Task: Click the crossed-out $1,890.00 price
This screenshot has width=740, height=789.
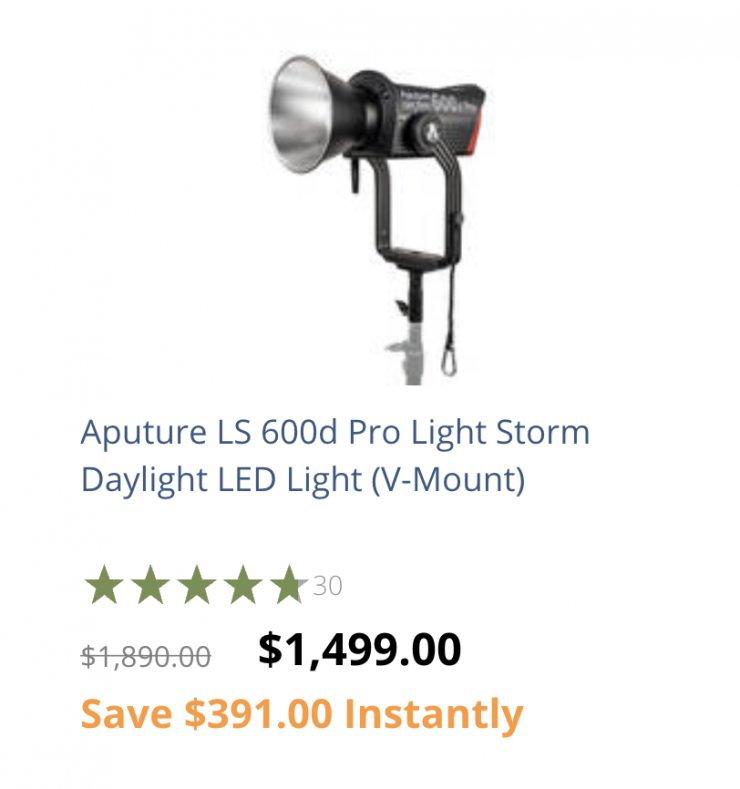Action: pyautogui.click(x=146, y=657)
